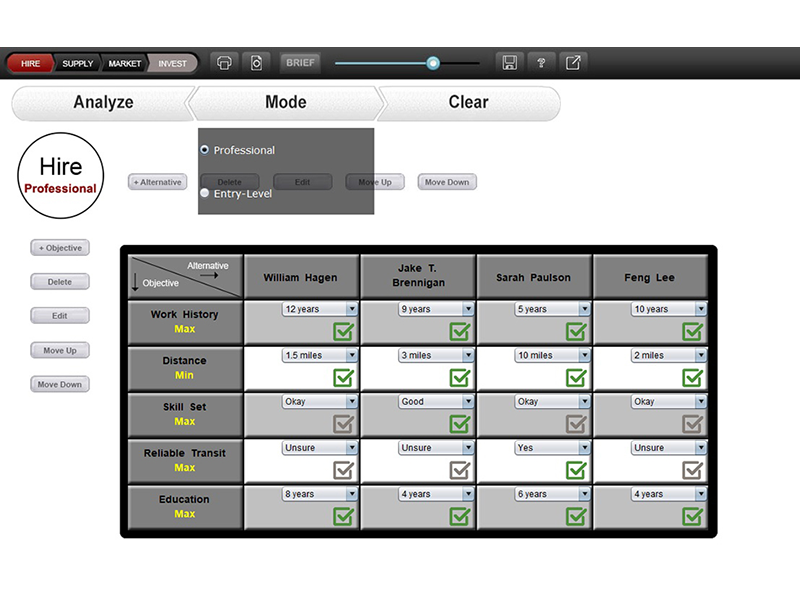This screenshot has height=600, width=800.
Task: Click the BRIEF toolbar button
Action: 300,63
